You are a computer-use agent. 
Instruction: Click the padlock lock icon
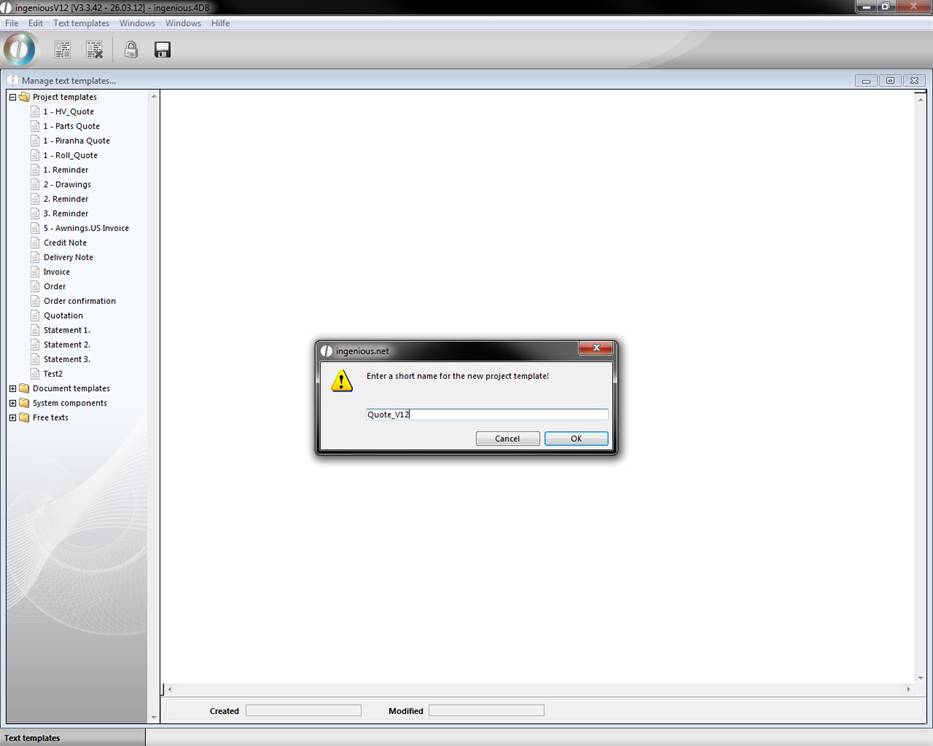pyautogui.click(x=131, y=49)
